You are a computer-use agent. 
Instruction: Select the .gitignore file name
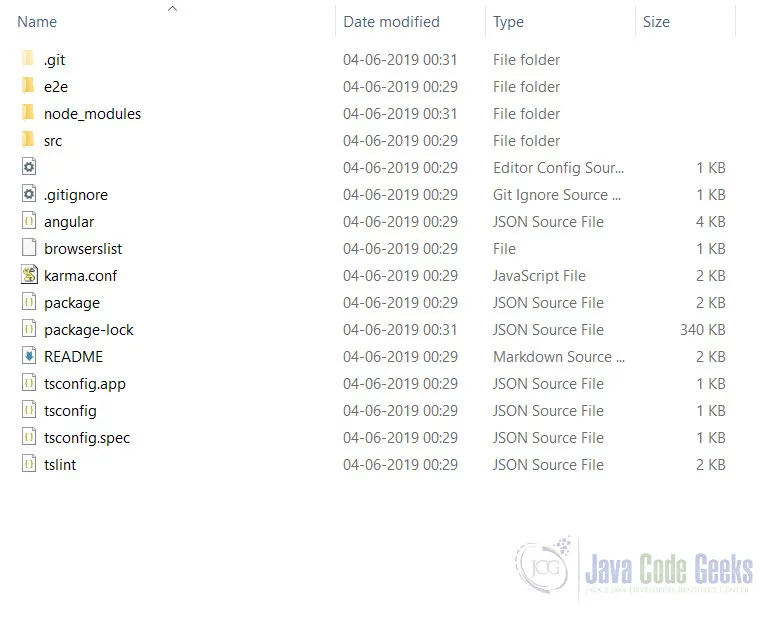pos(76,195)
